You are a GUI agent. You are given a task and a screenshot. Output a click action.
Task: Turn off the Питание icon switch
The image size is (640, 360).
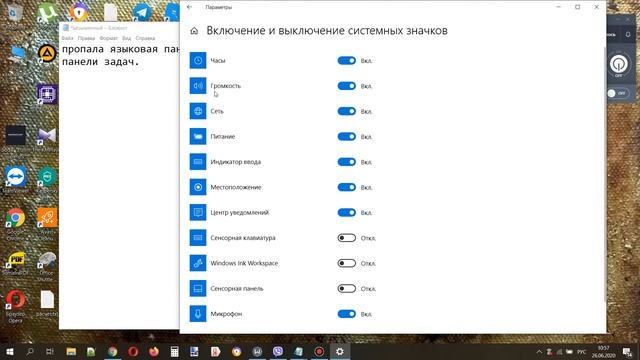pos(347,136)
